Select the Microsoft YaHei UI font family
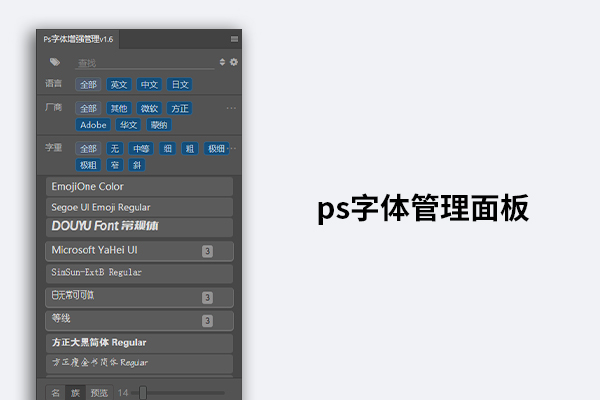600x400 pixels. (x=139, y=251)
